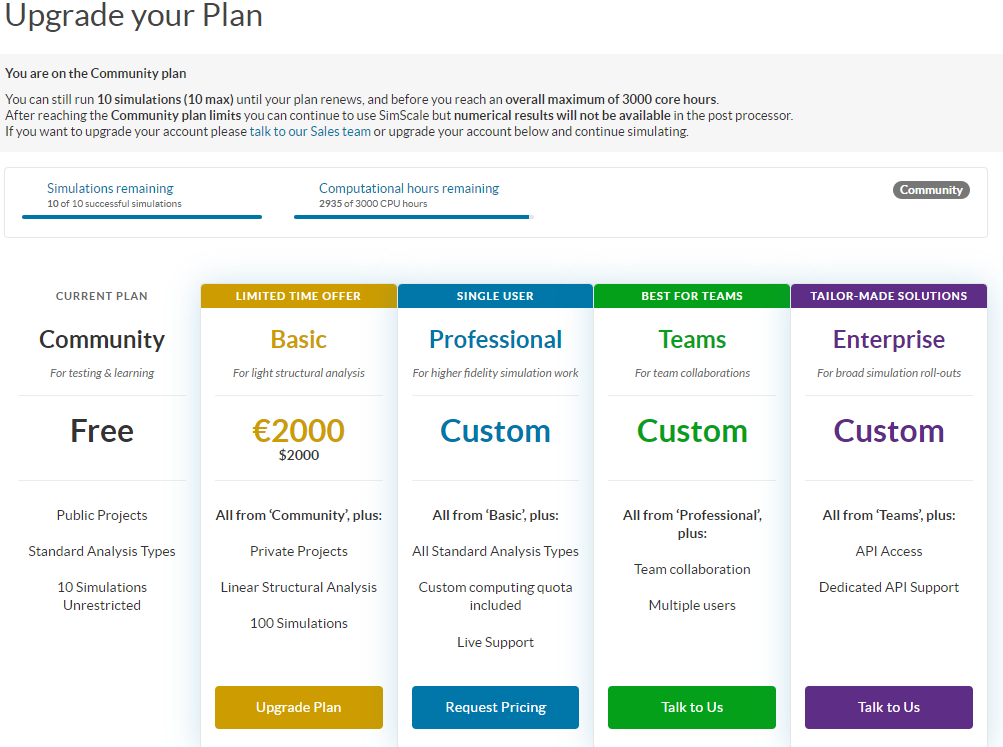The height and width of the screenshot is (747, 1003).
Task: Click the grey Community plan badge
Action: tap(930, 190)
